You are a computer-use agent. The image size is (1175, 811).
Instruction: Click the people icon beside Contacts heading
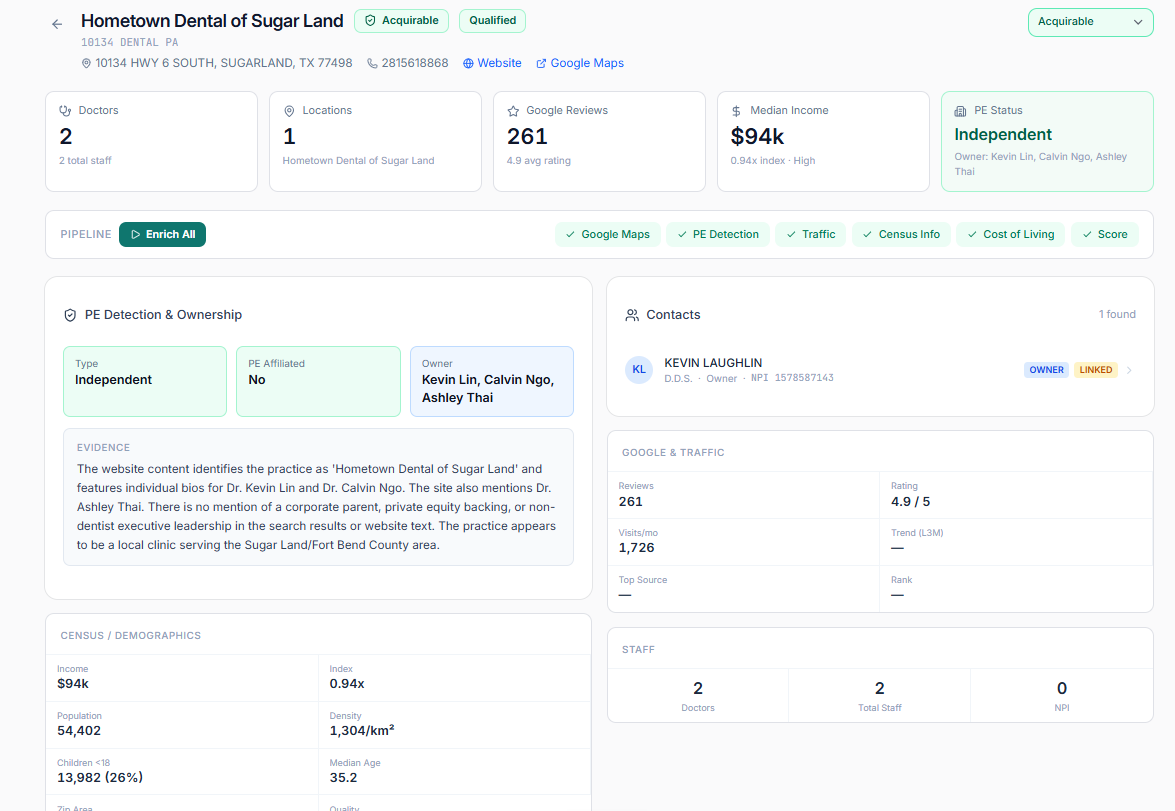[x=632, y=316]
